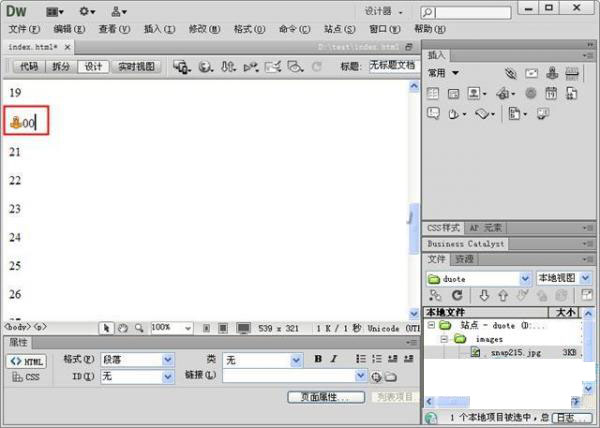The height and width of the screenshot is (428, 600).
Task: Click the 标题 document title input field
Action: [391, 66]
